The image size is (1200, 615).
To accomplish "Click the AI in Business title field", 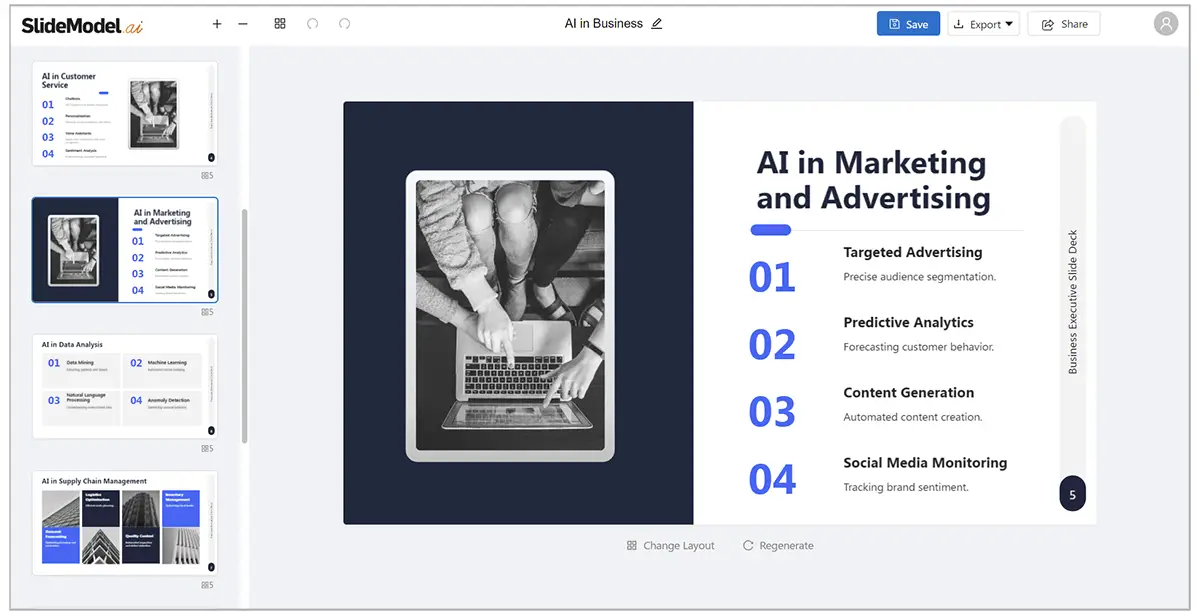I will 604,23.
